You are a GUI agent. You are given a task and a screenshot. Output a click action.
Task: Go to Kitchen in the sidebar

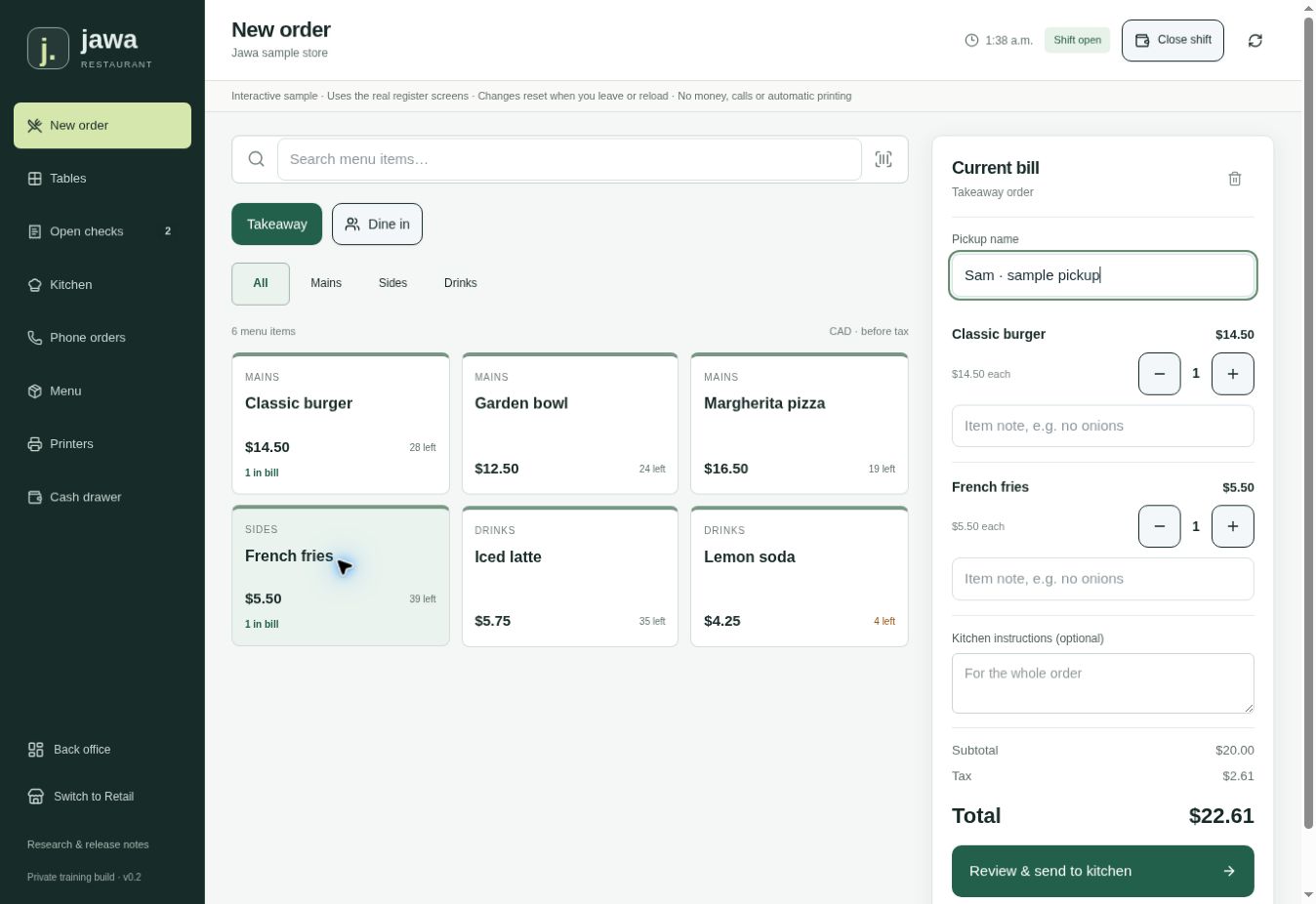pos(103,285)
